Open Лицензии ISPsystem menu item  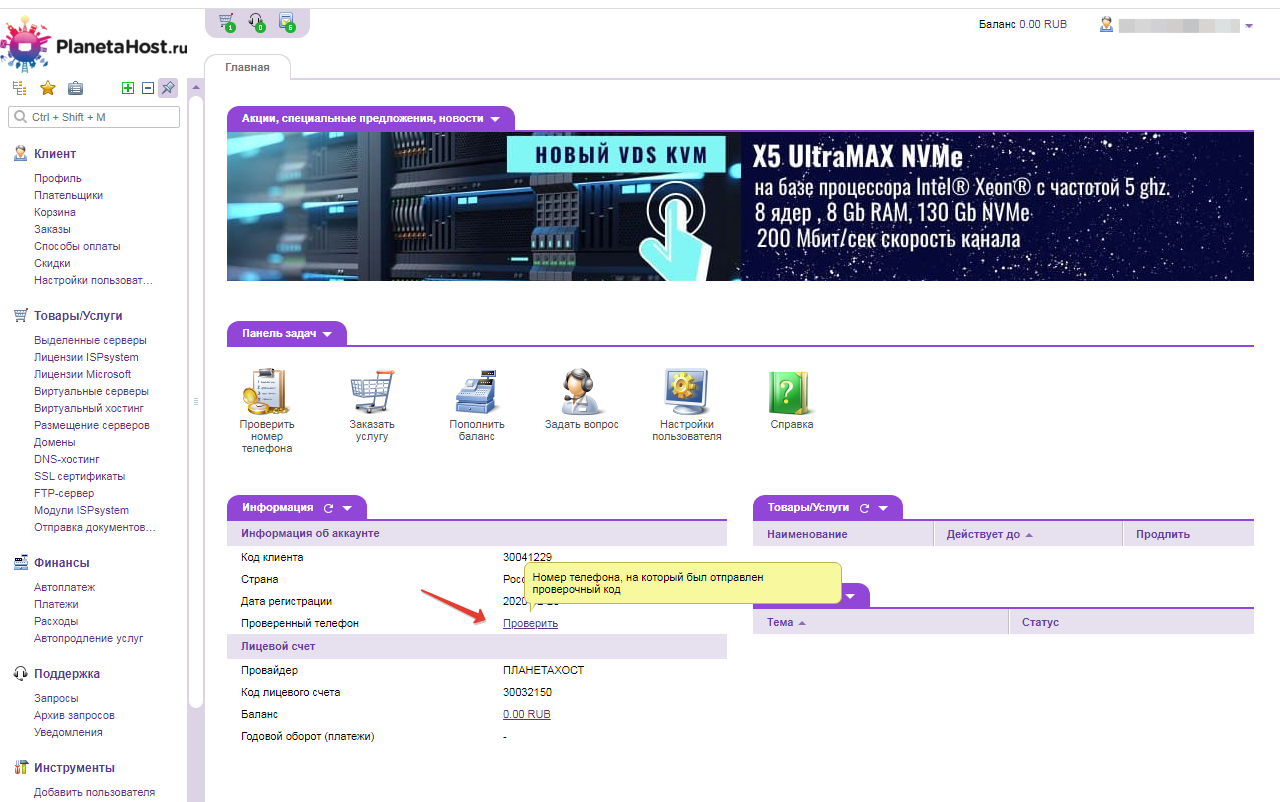[86, 357]
